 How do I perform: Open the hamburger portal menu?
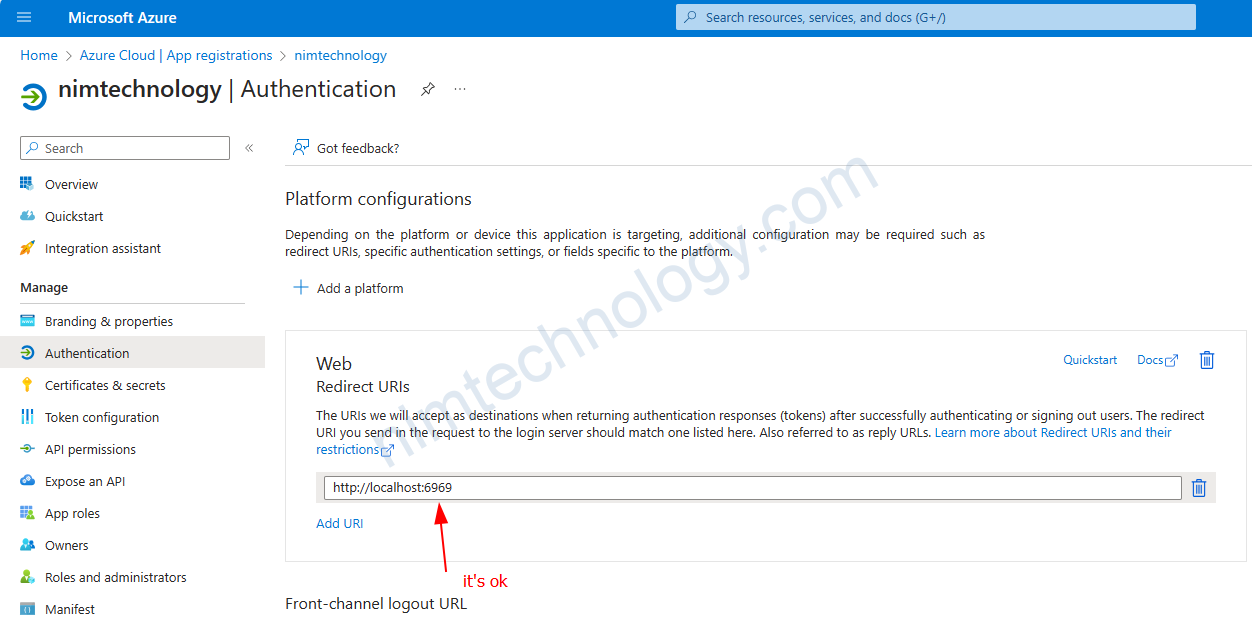(24, 18)
